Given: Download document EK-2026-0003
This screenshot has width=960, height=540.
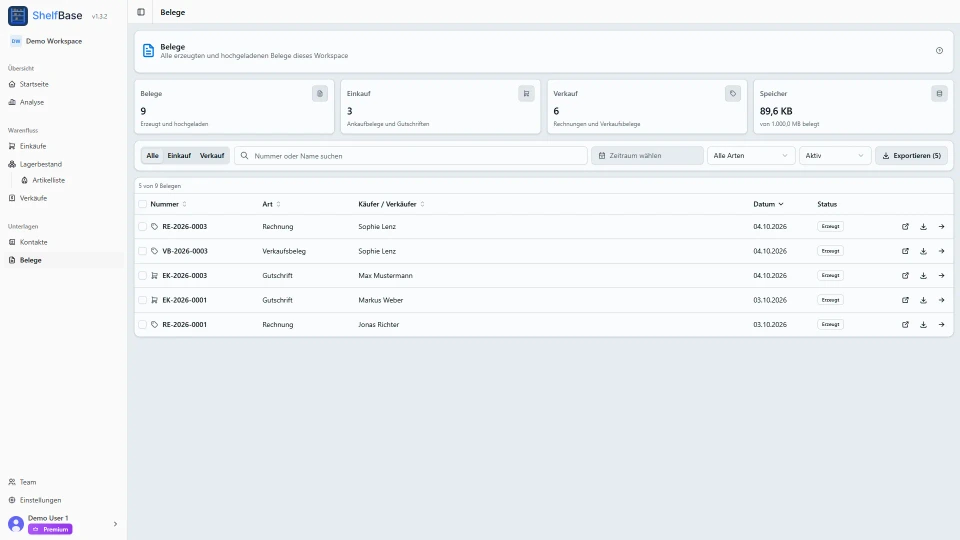Looking at the screenshot, I should 923,276.
